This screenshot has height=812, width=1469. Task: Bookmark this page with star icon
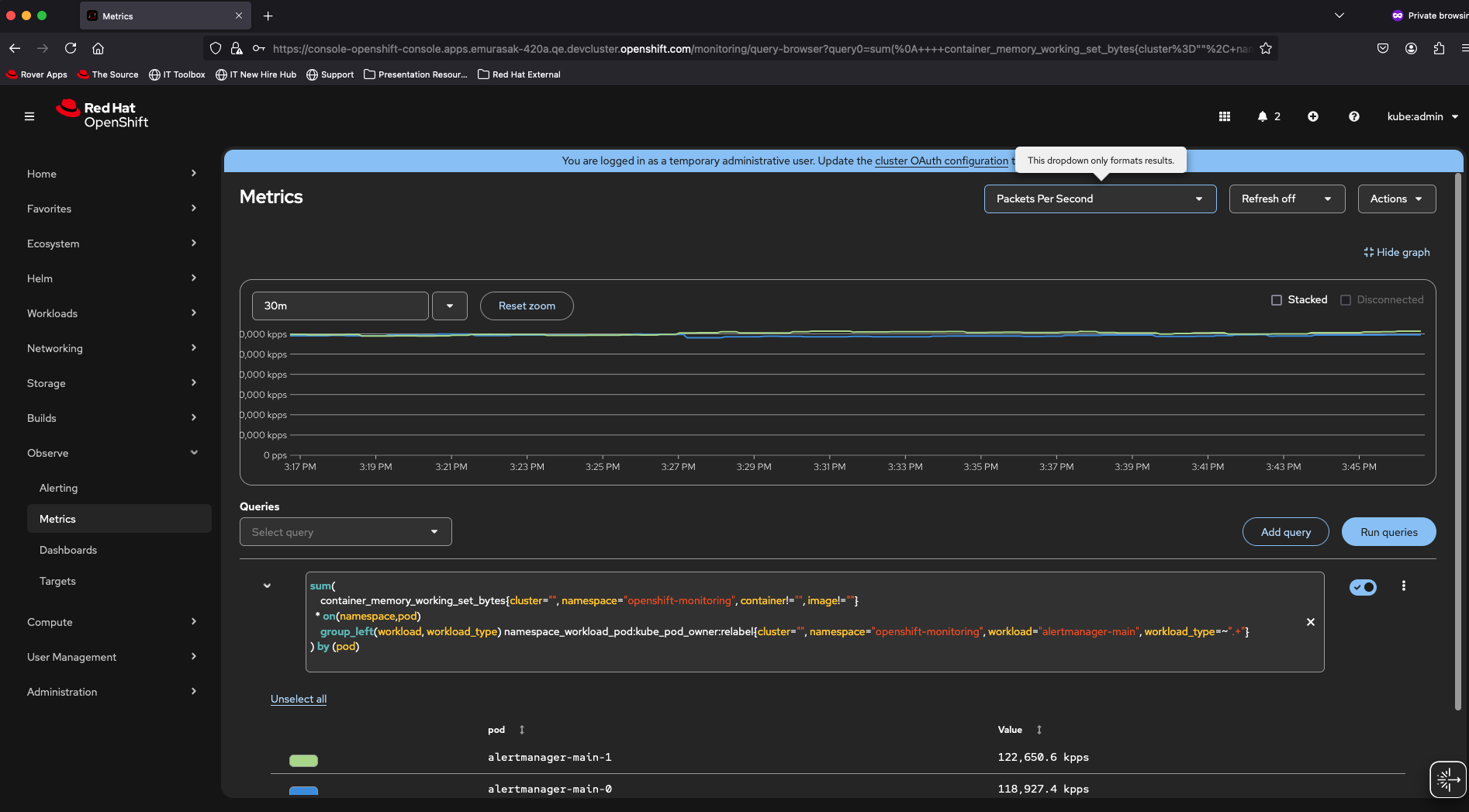click(1266, 49)
